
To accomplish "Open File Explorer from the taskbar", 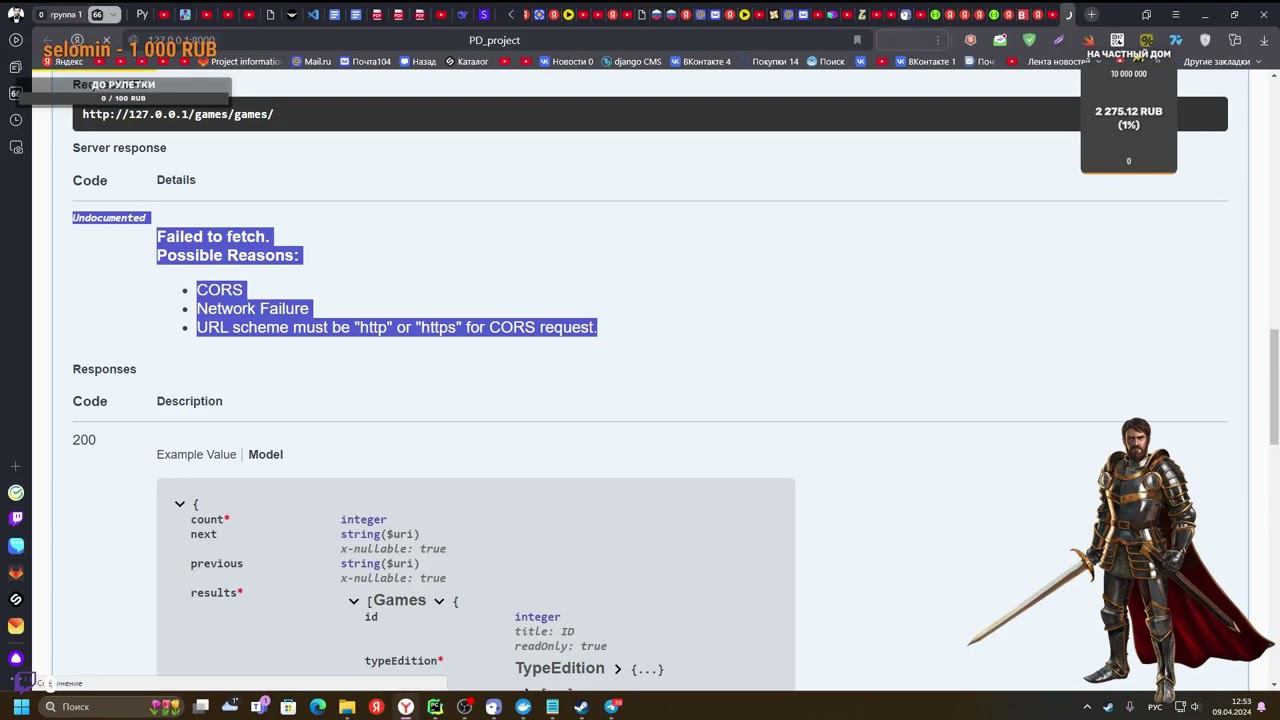I will click(347, 707).
